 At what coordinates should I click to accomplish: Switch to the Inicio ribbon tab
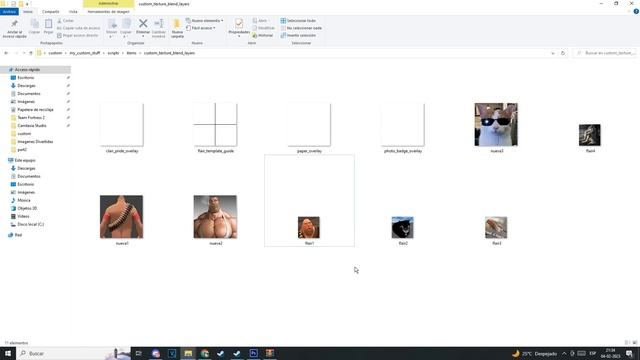point(28,12)
